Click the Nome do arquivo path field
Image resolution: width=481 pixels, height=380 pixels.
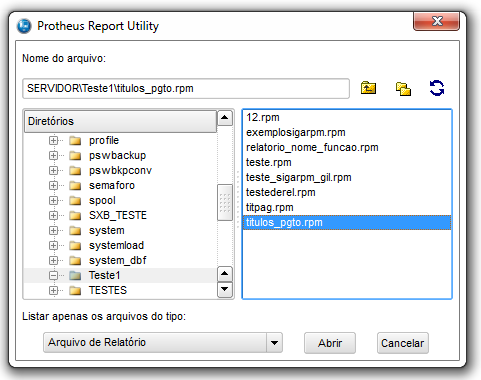(186, 89)
